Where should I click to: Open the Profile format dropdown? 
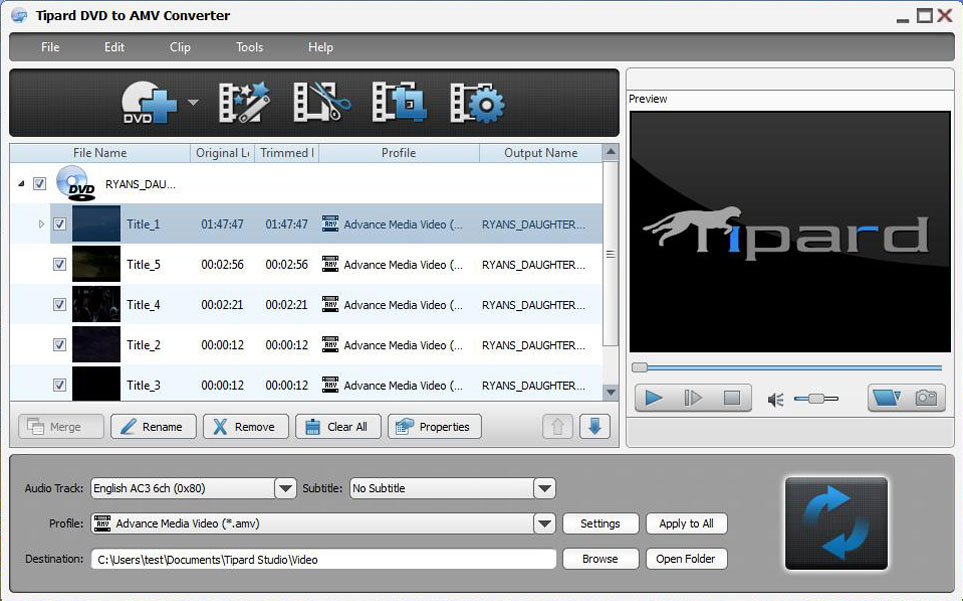544,523
